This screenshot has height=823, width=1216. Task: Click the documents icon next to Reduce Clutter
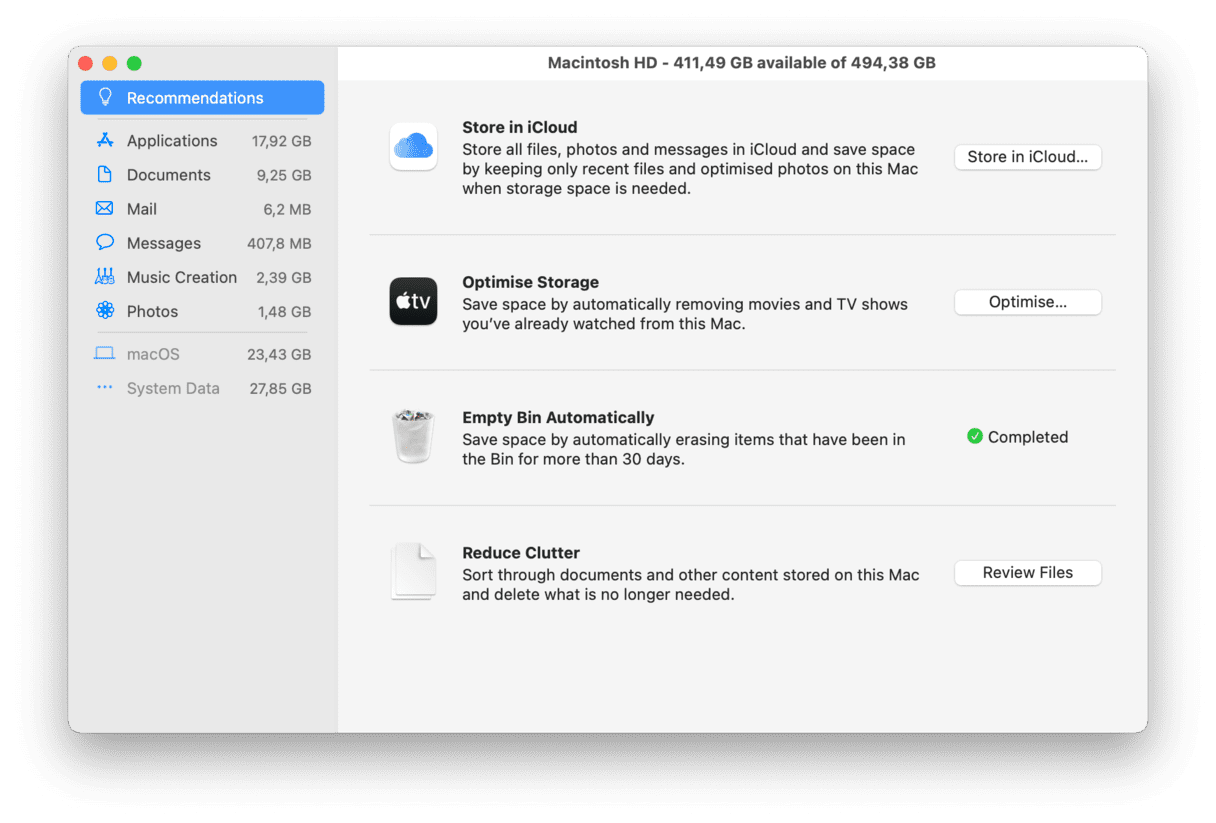coord(413,571)
